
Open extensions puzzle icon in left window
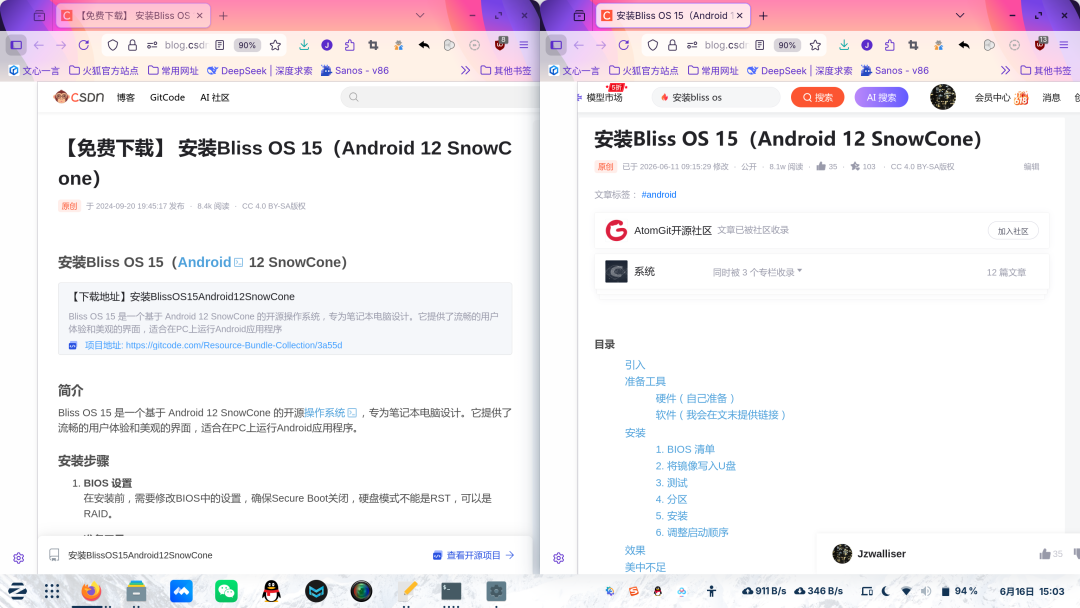[x=350, y=45]
